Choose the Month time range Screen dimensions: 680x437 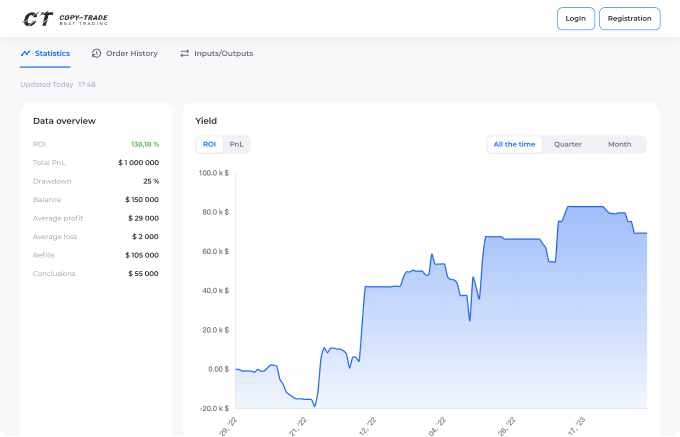[619, 144]
